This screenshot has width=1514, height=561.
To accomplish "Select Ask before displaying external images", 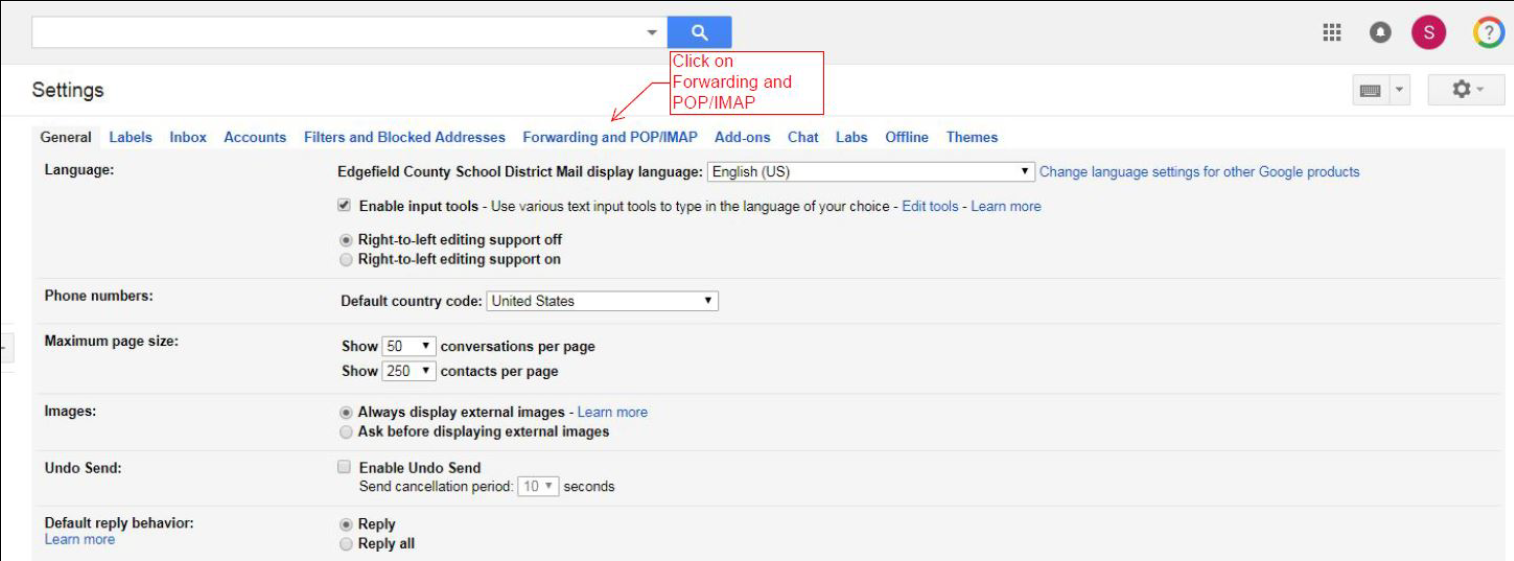I will tap(346, 432).
